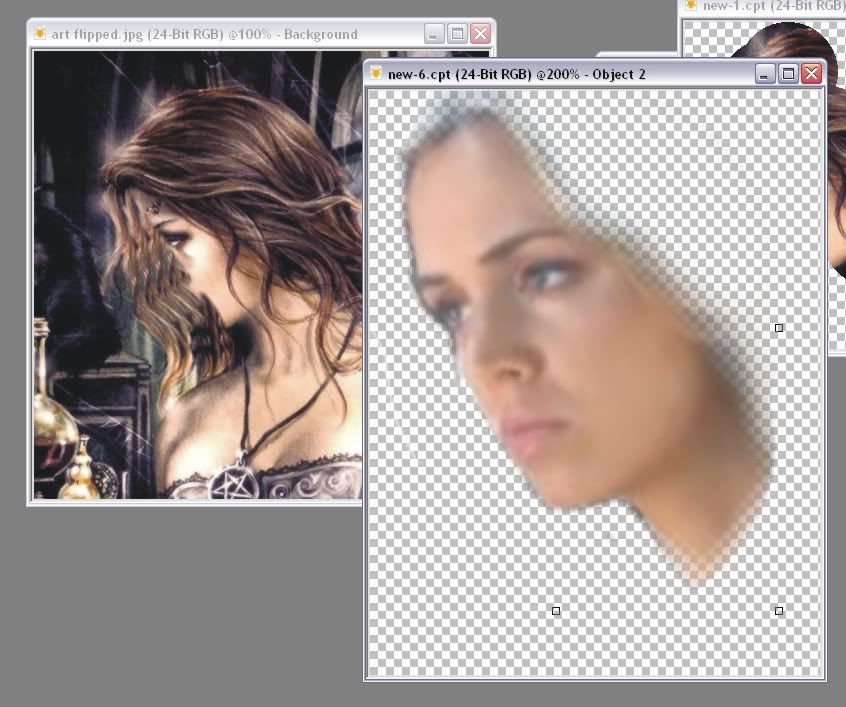Maximize the new-6.cpt window
The image size is (846, 707).
[788, 73]
